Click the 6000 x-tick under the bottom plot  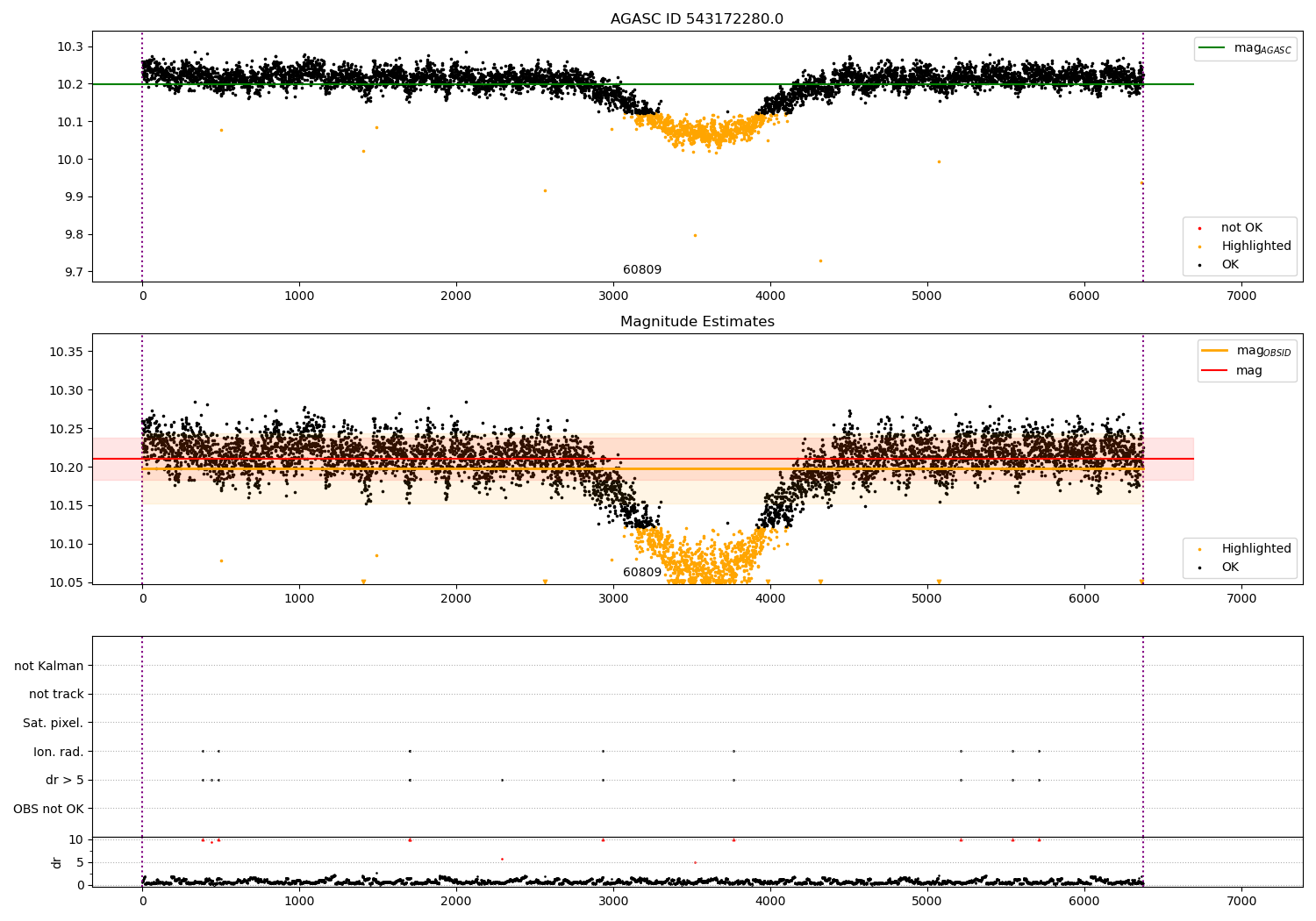tap(1084, 902)
